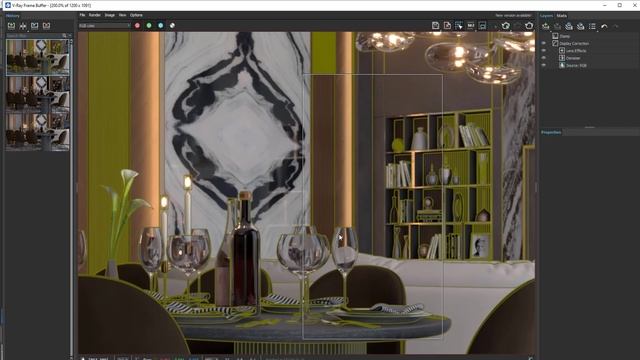Hide the Display Correction layer eye

[x=544, y=44]
